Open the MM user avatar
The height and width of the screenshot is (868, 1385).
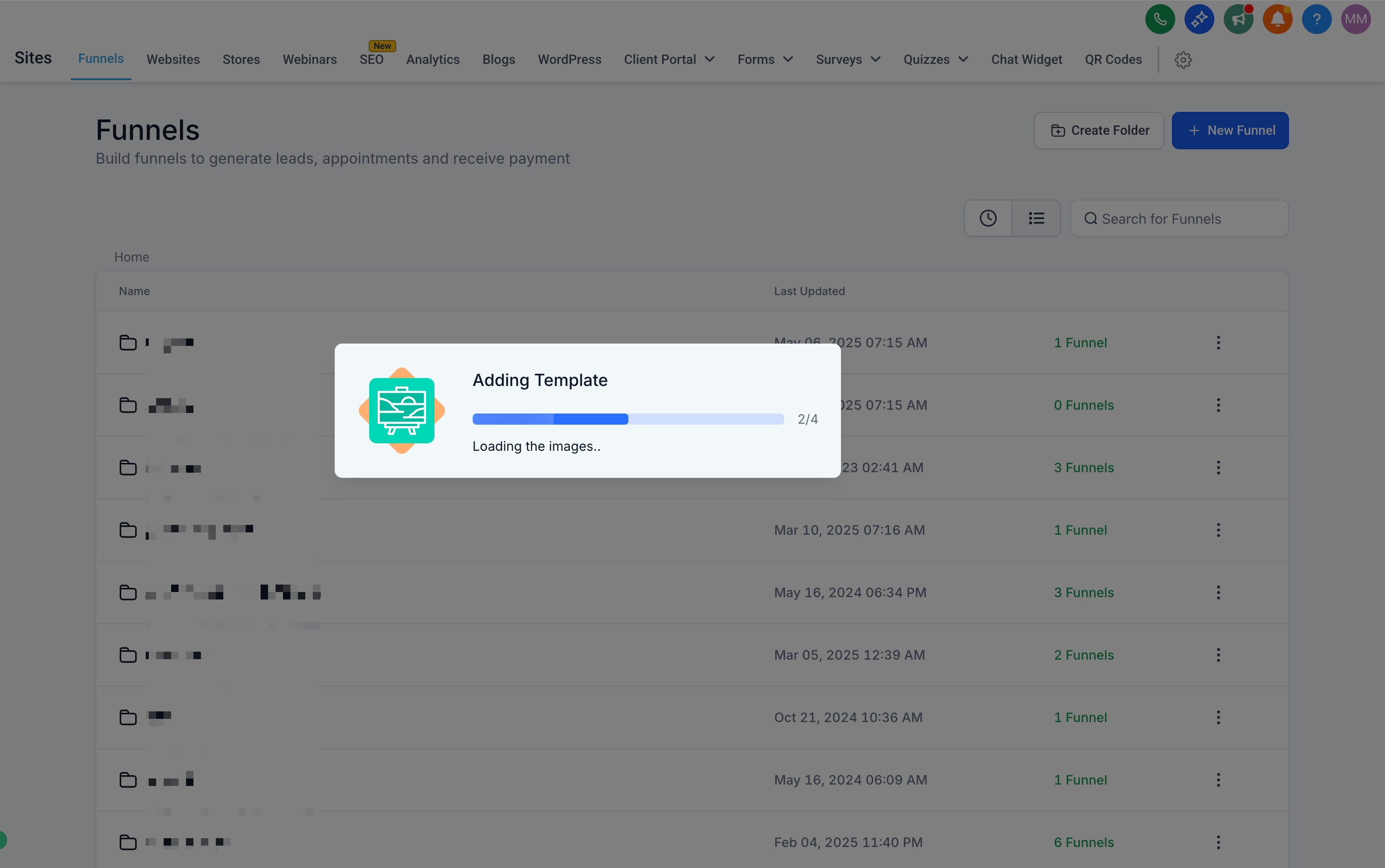click(x=1355, y=19)
